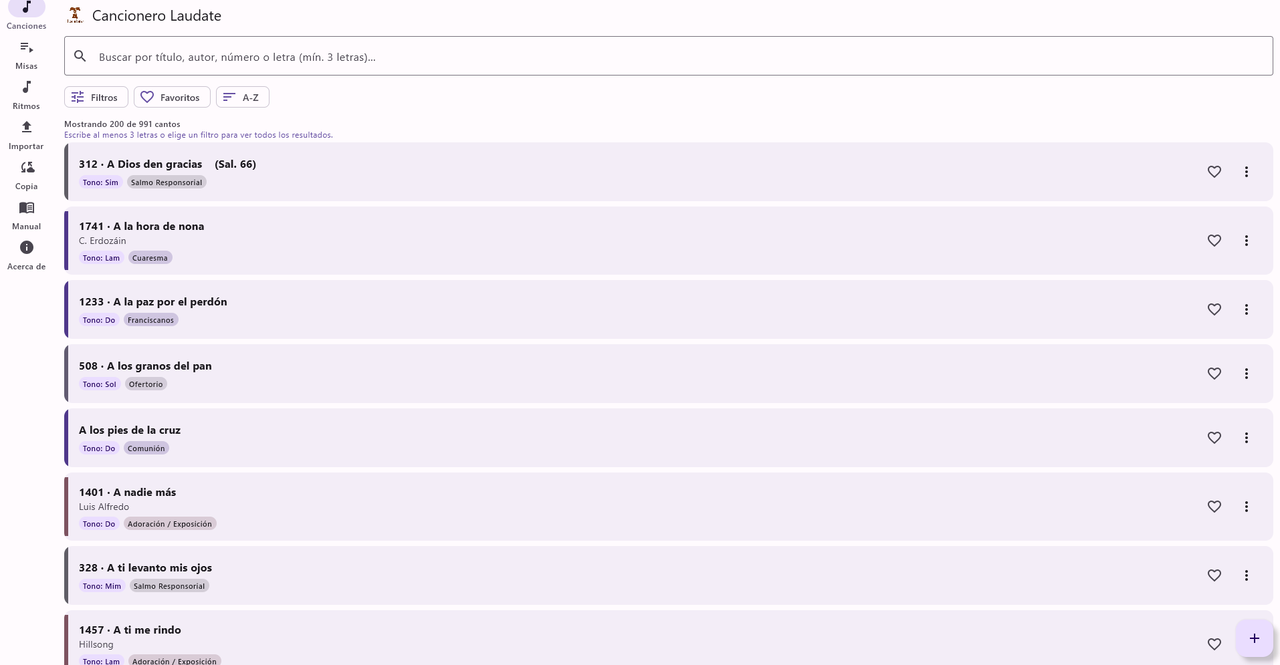Viewport: 1280px width, 665px height.
Task: Open song 1741 · A la hora de nona
Action: (668, 241)
